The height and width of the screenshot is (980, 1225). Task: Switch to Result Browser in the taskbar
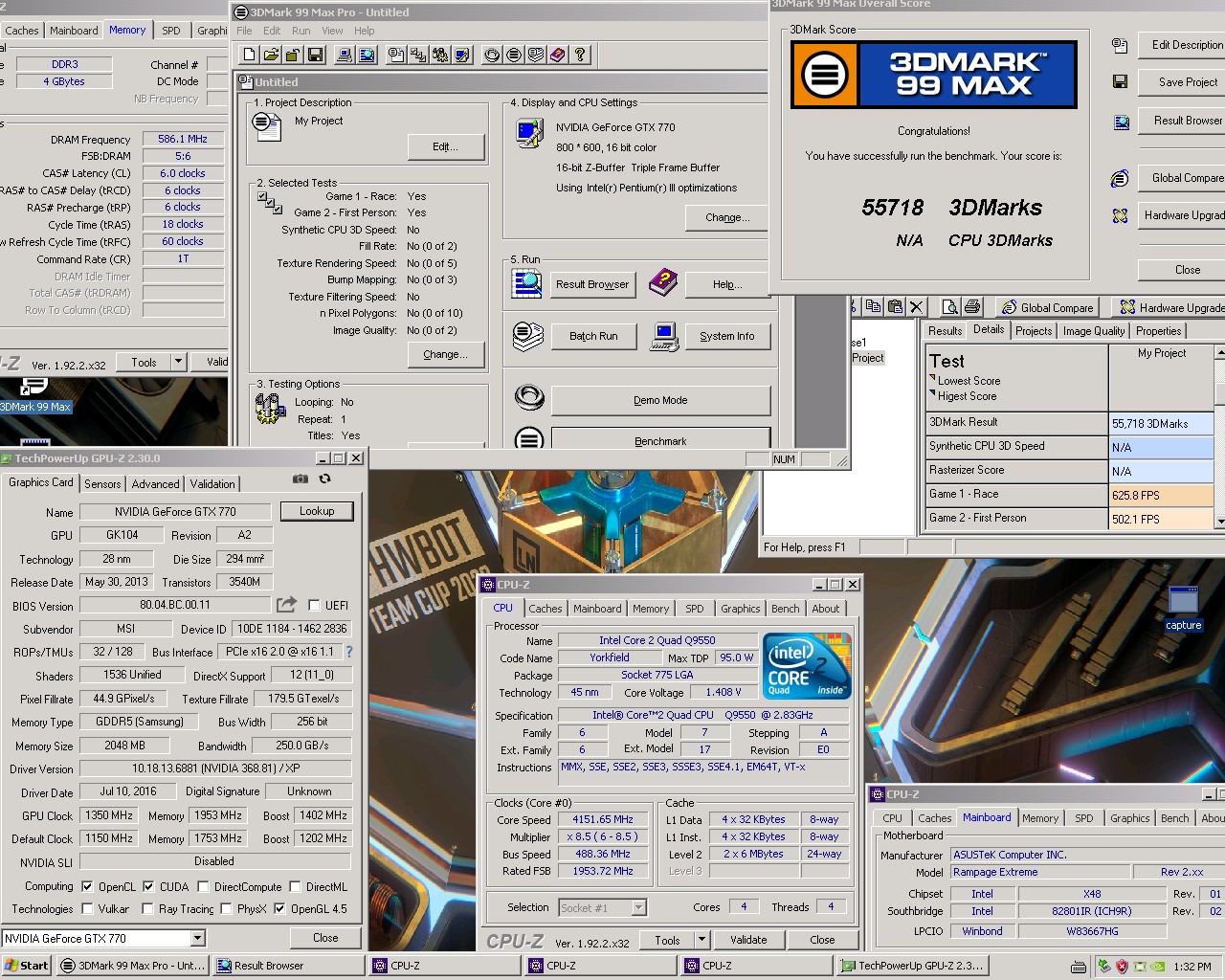pyautogui.click(x=290, y=966)
